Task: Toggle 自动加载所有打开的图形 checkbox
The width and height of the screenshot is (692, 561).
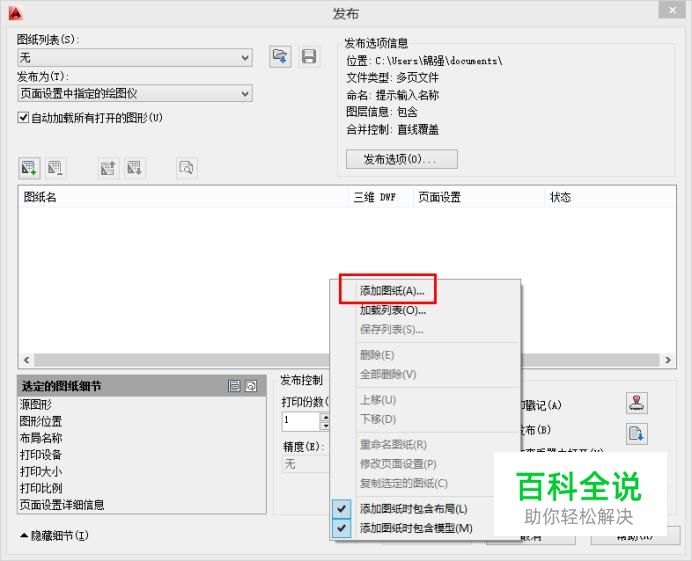Action: (x=23, y=118)
